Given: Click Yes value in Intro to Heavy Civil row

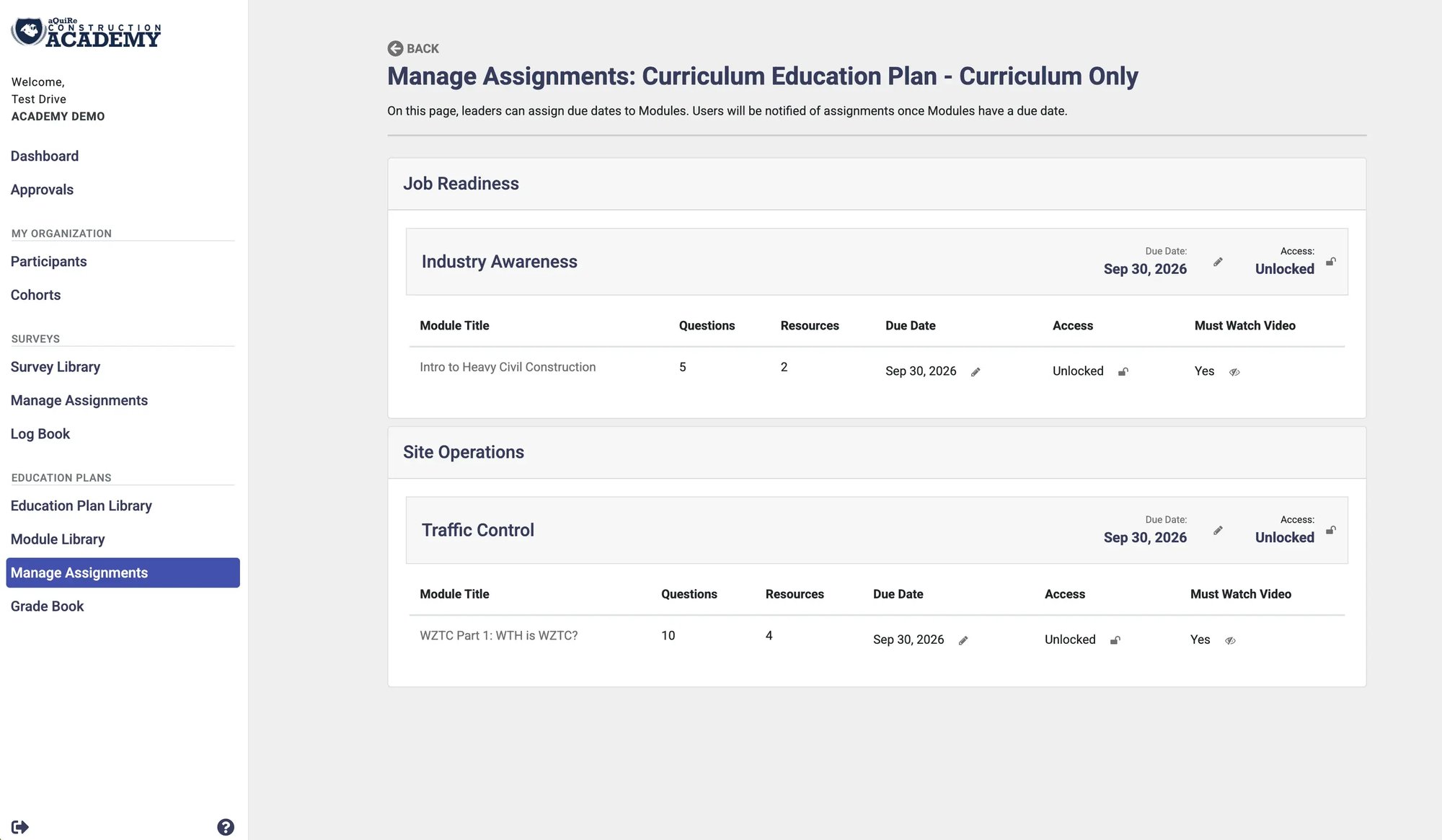Looking at the screenshot, I should pos(1204,371).
